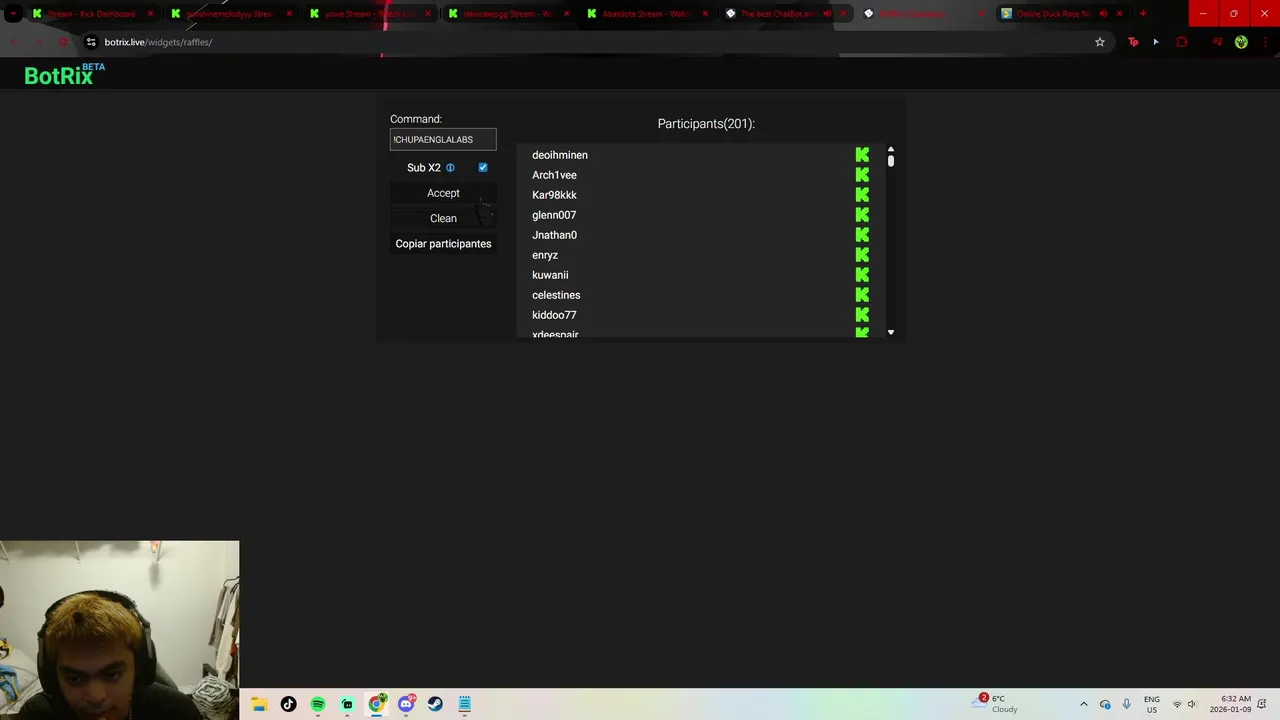The height and width of the screenshot is (720, 1280).
Task: Open the tab search dropdown
Action: (13, 14)
